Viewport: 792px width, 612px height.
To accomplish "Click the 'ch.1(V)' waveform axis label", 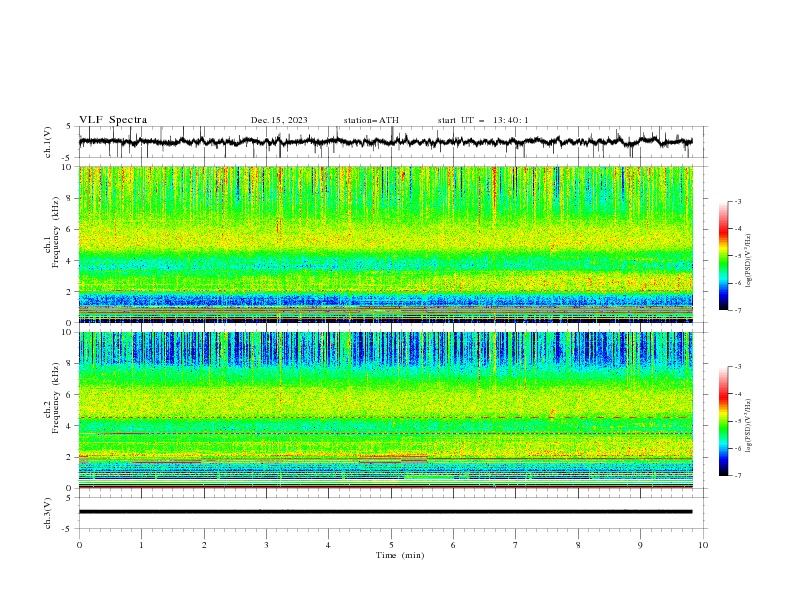I will [x=48, y=142].
